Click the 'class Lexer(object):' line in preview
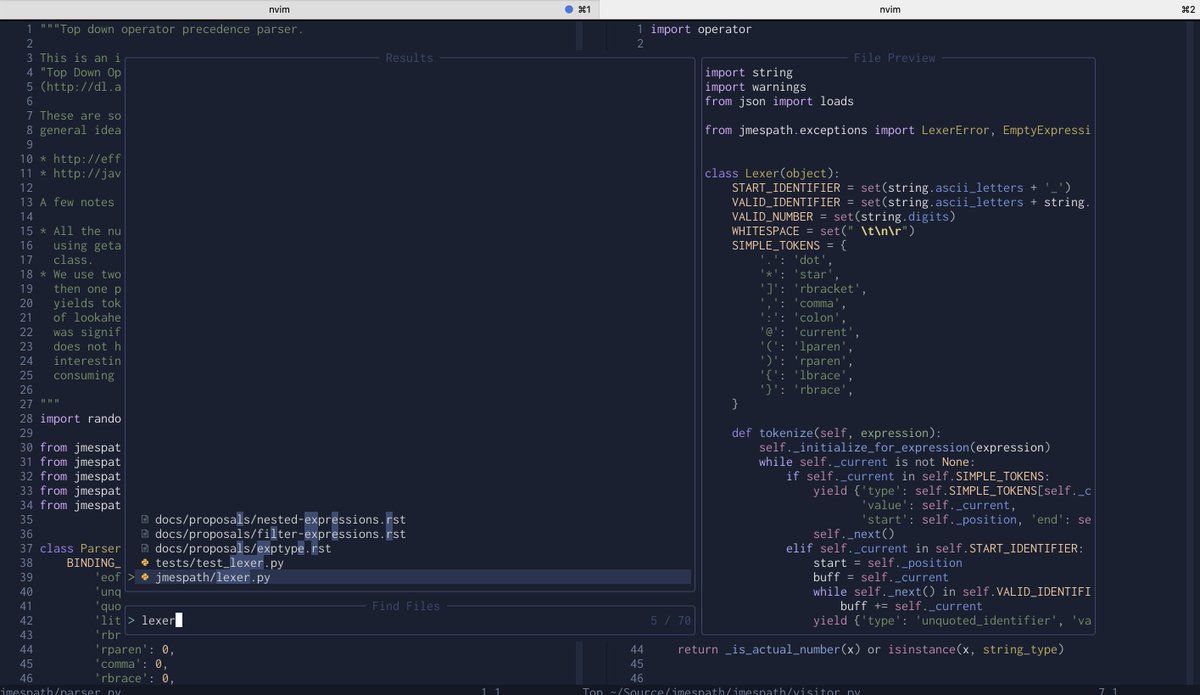This screenshot has height=695, width=1200. (772, 174)
